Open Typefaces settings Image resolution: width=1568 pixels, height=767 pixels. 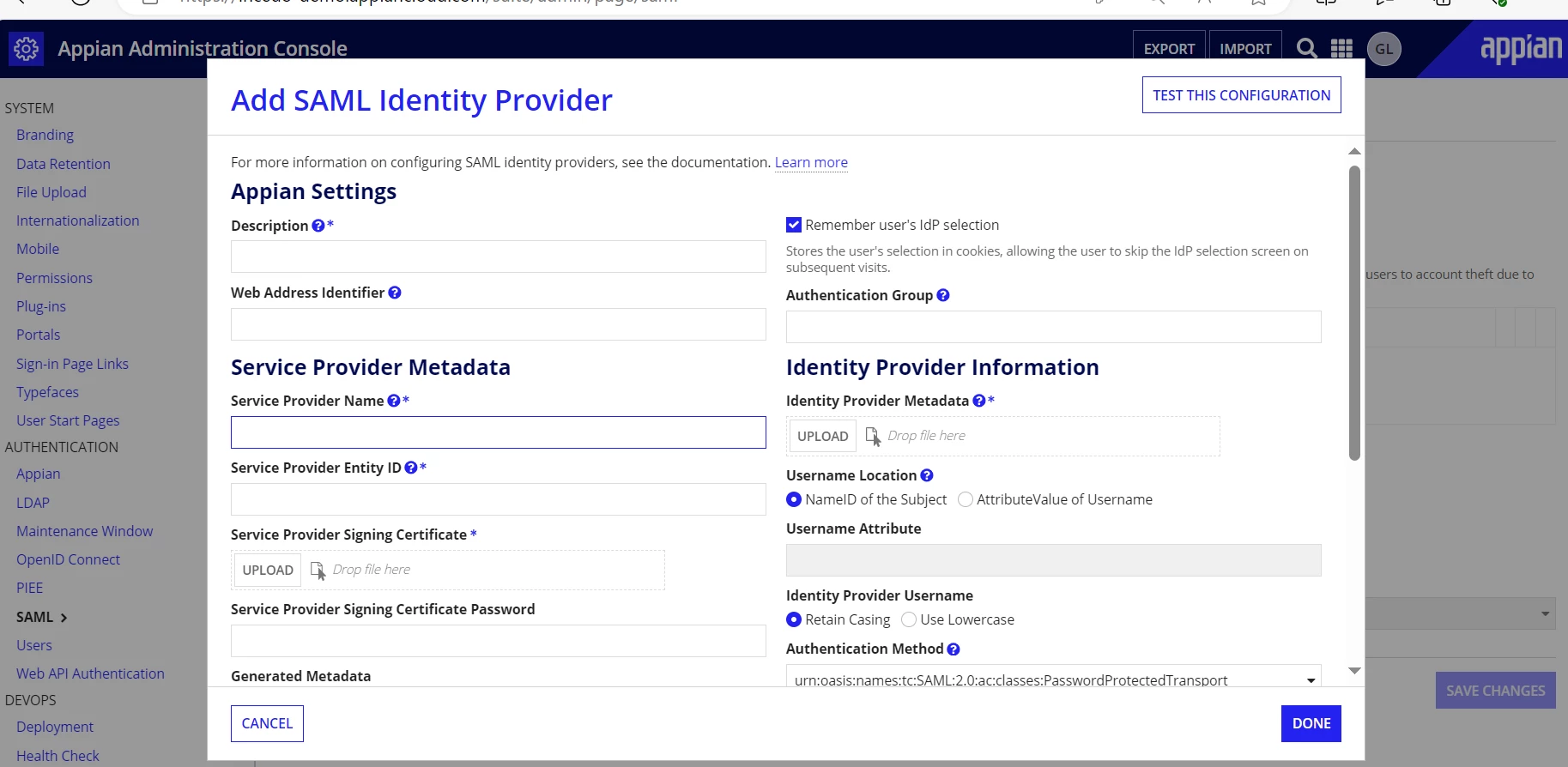click(x=47, y=392)
